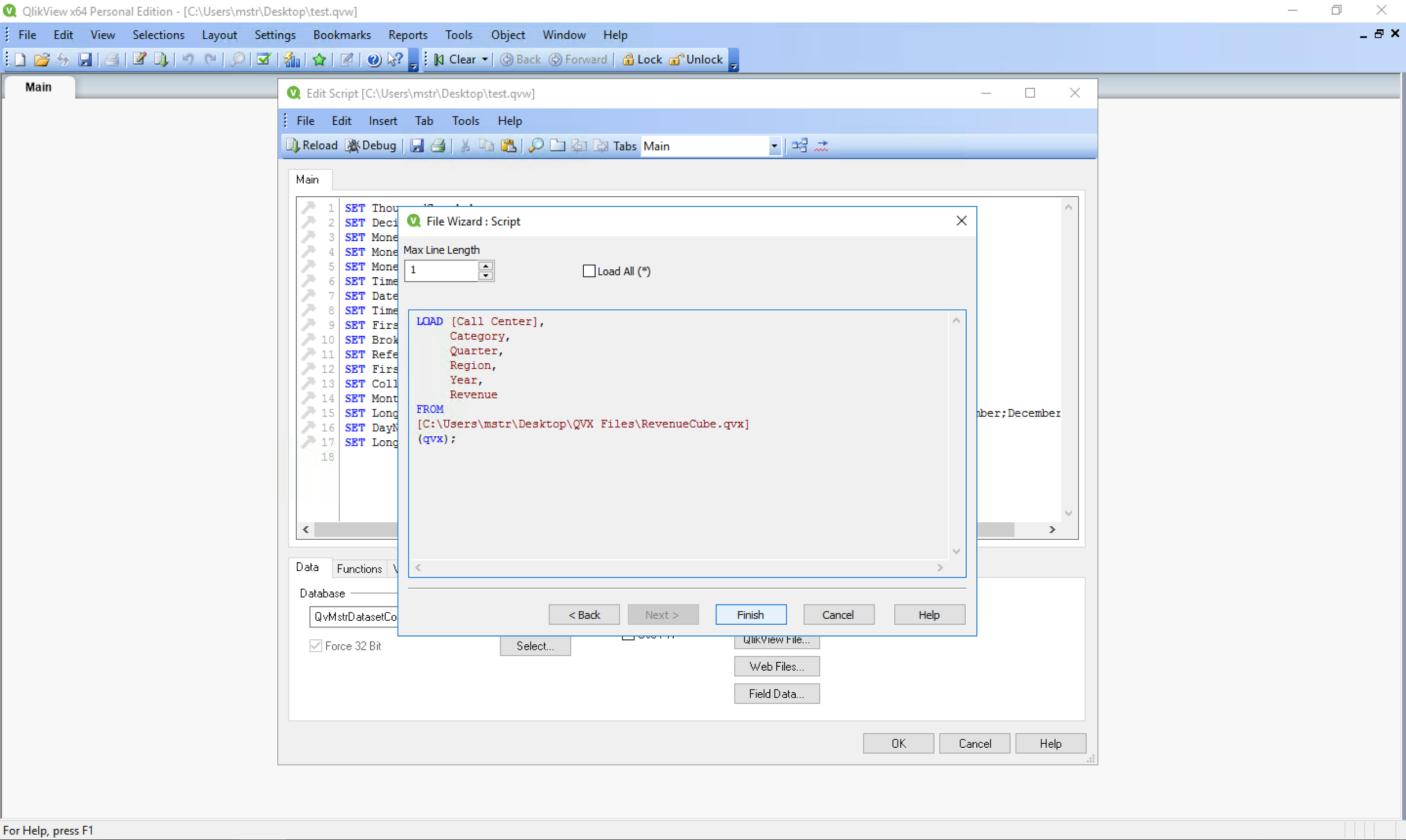Switch to the Functions tab
The image size is (1406, 840).
[358, 568]
